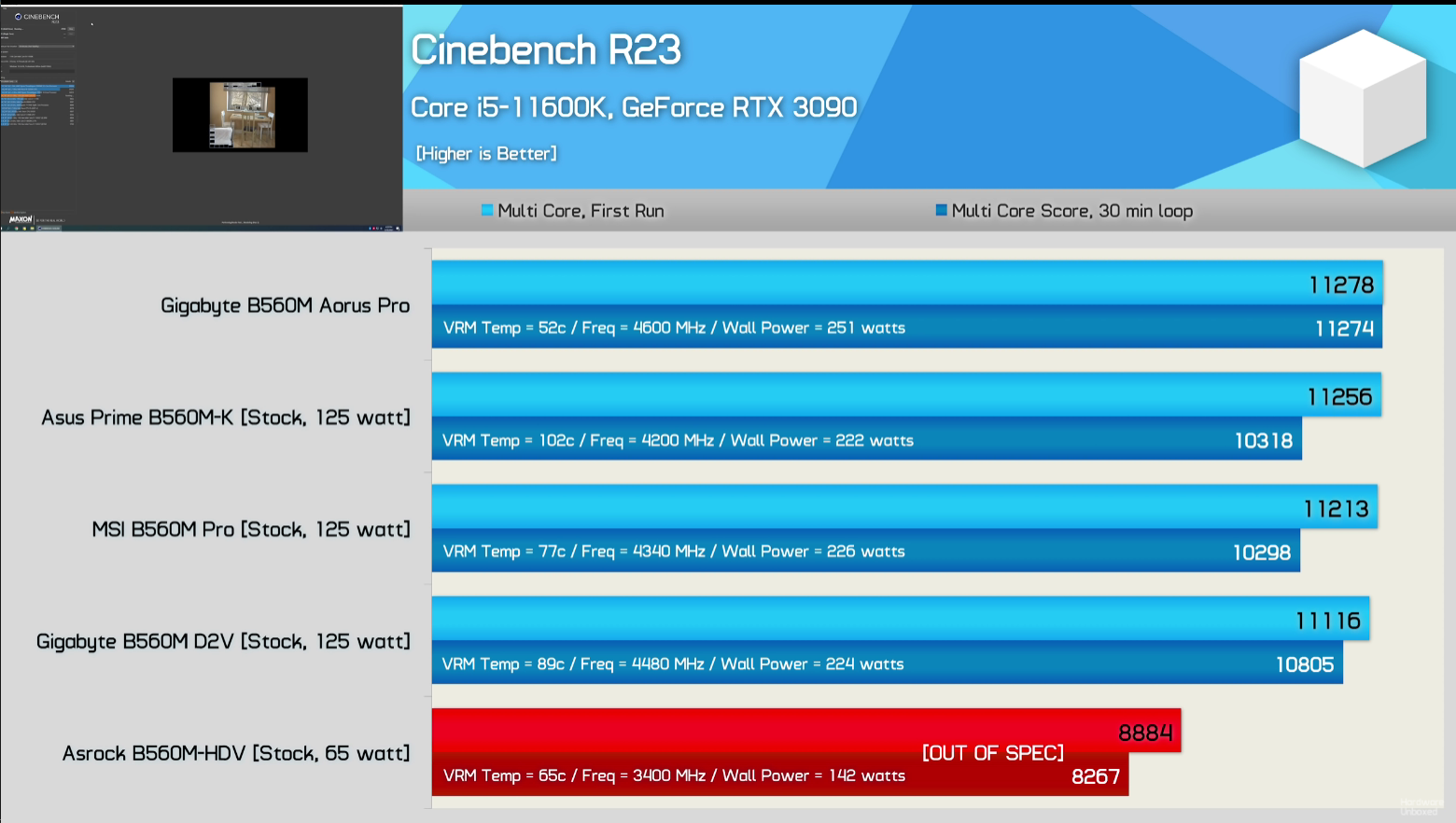1456x823 pixels.
Task: Click the 8884 score on the red bar
Action: point(1145,733)
